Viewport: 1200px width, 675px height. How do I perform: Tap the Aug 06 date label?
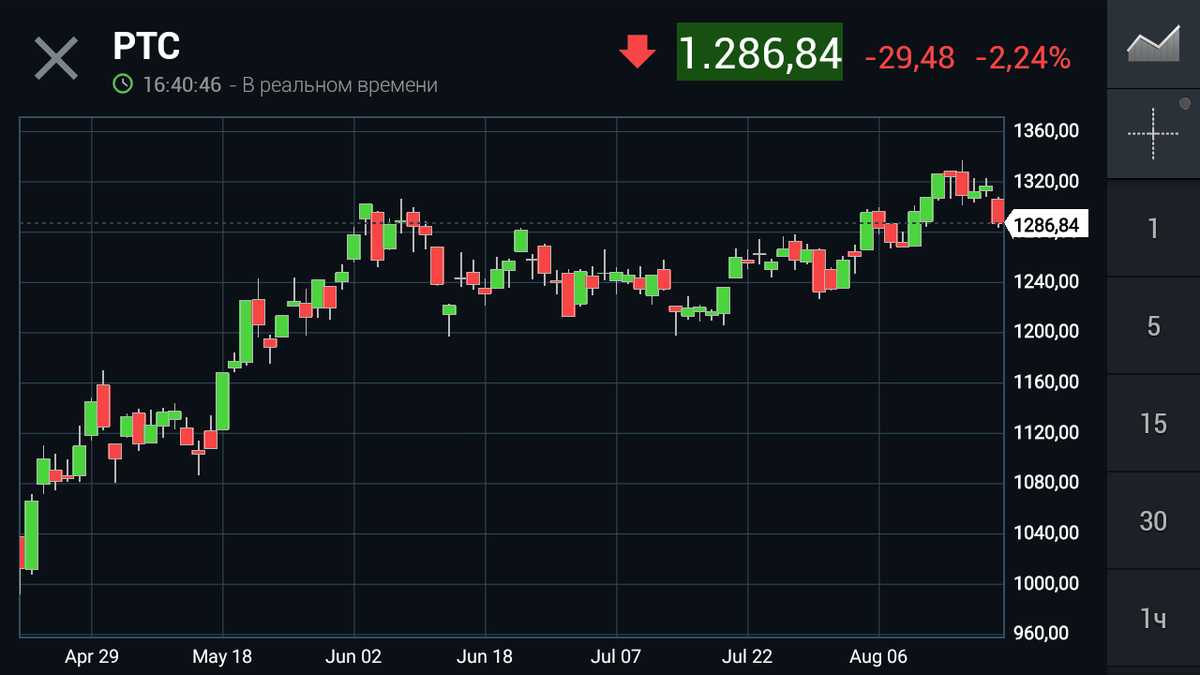point(879,657)
